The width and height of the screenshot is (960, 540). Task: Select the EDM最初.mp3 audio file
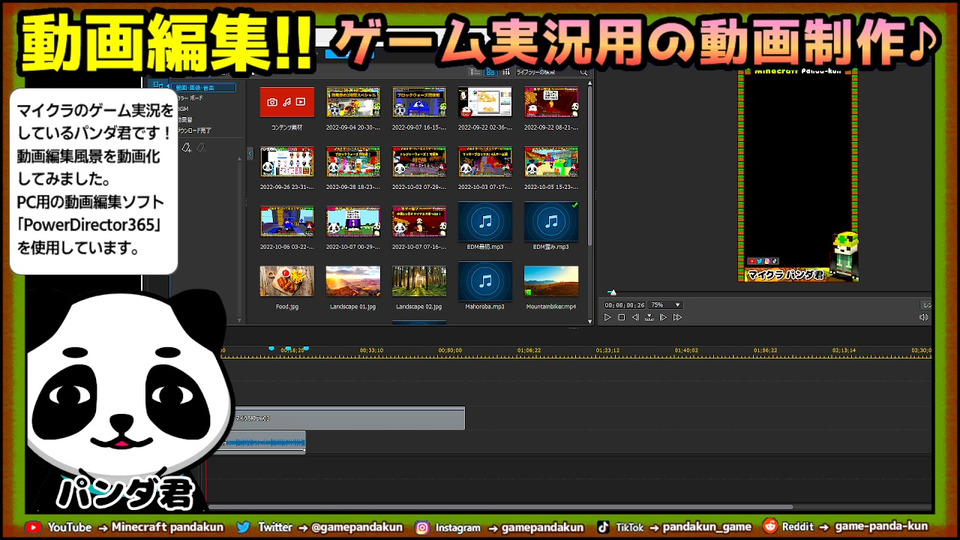(485, 222)
